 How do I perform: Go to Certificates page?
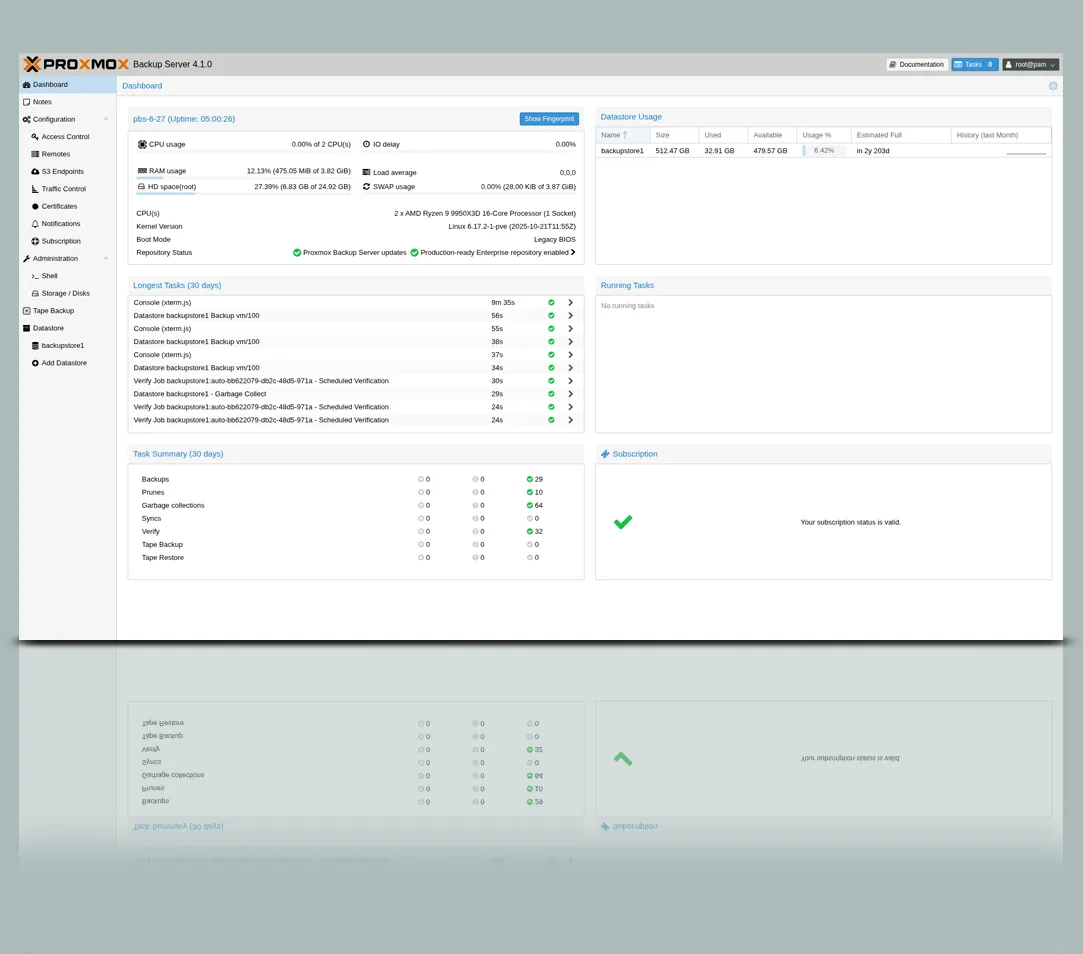click(x=59, y=207)
